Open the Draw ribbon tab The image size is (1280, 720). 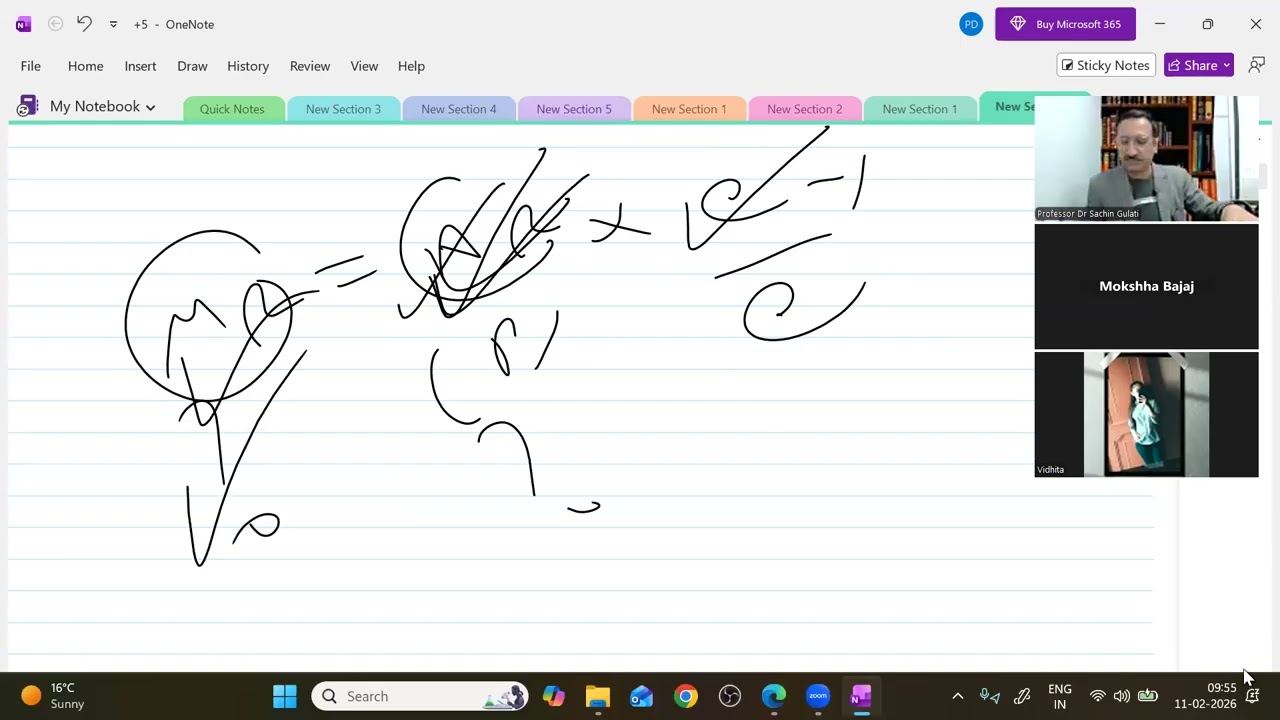point(192,66)
